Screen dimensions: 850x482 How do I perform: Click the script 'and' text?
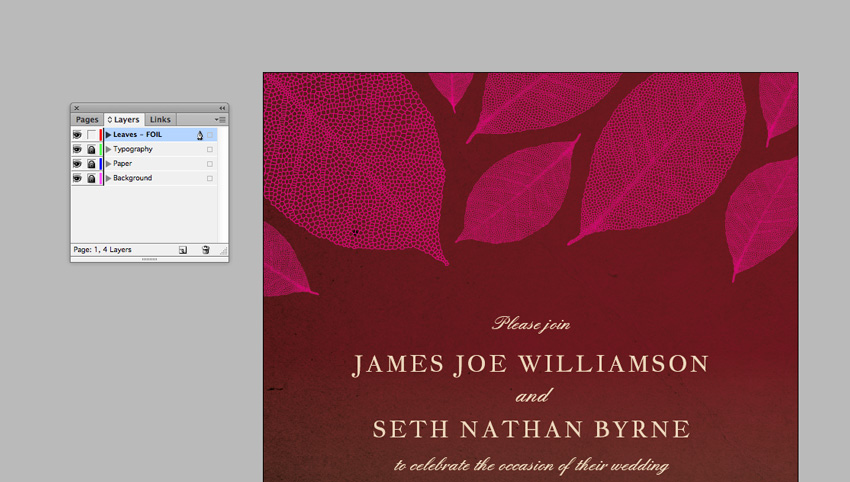click(x=533, y=396)
